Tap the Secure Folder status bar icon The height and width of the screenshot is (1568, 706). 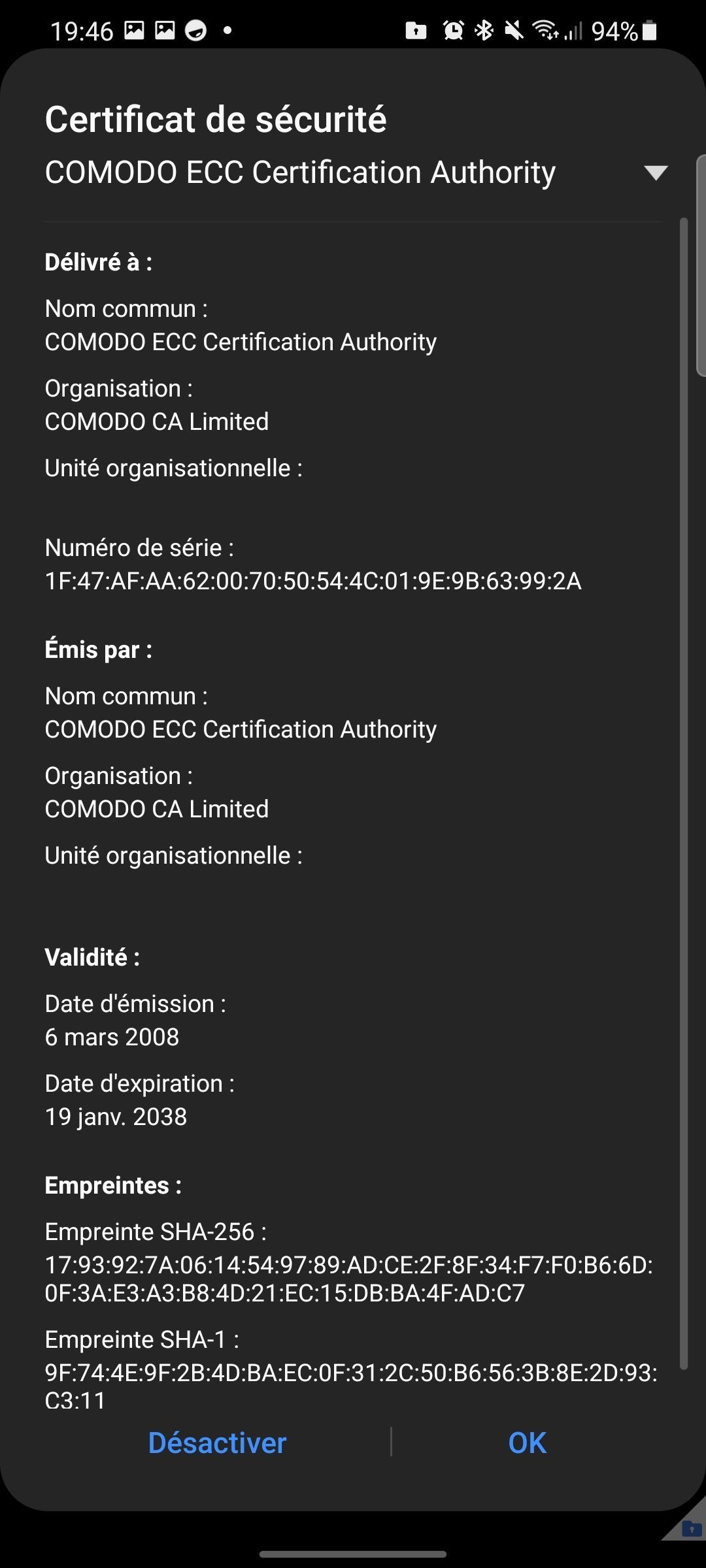pyautogui.click(x=416, y=31)
